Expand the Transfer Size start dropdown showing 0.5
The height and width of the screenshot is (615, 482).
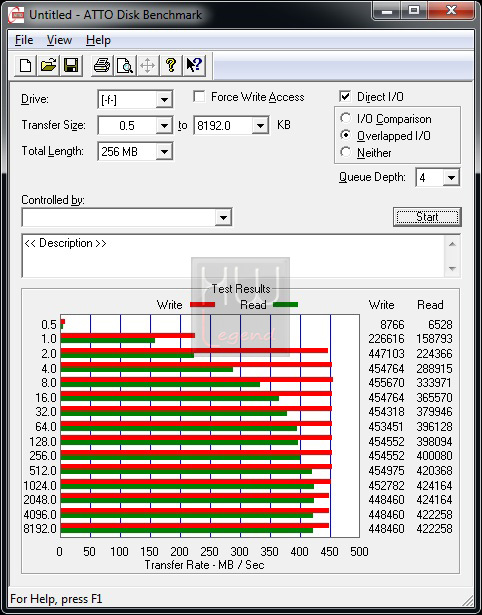tap(164, 126)
